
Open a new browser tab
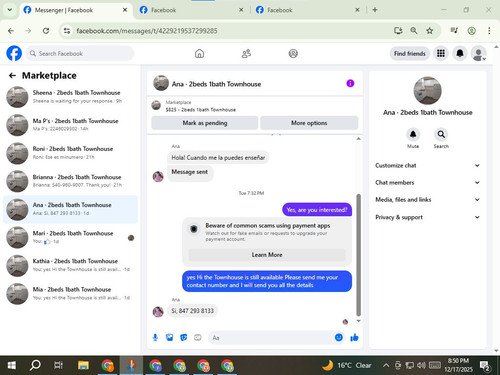pyautogui.click(x=375, y=10)
